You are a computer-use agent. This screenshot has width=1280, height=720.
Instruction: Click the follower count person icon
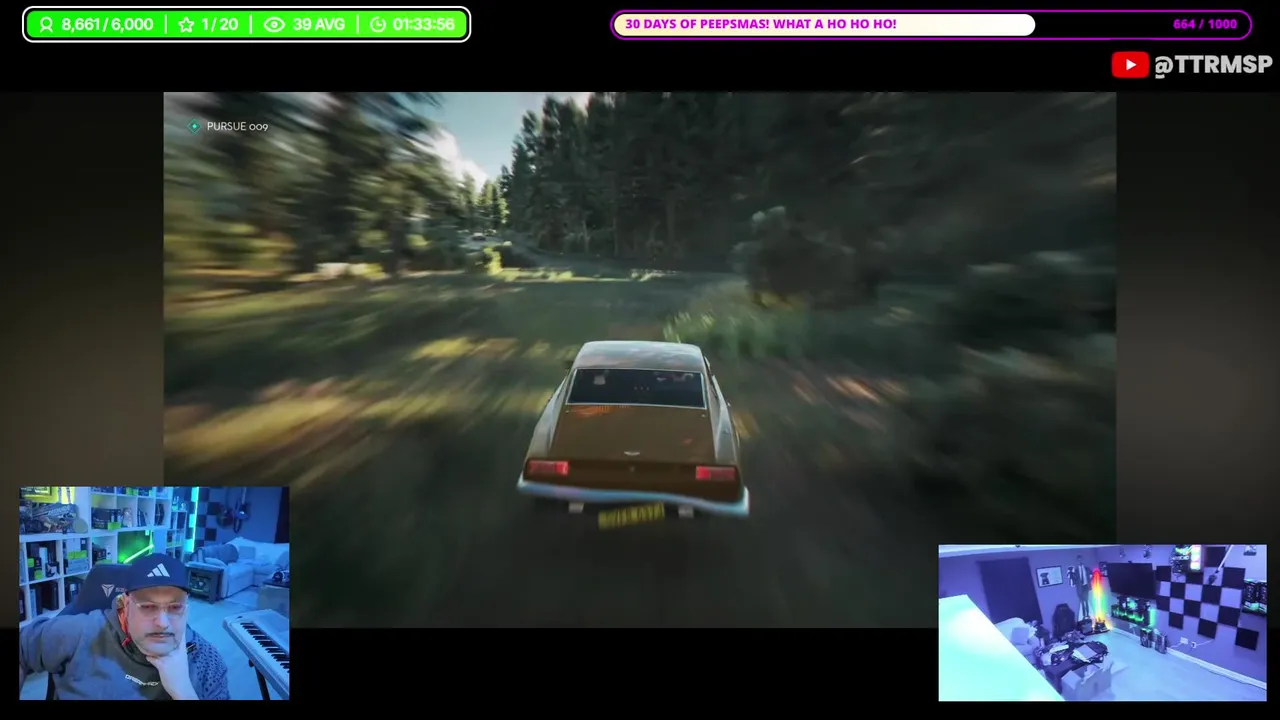click(46, 25)
